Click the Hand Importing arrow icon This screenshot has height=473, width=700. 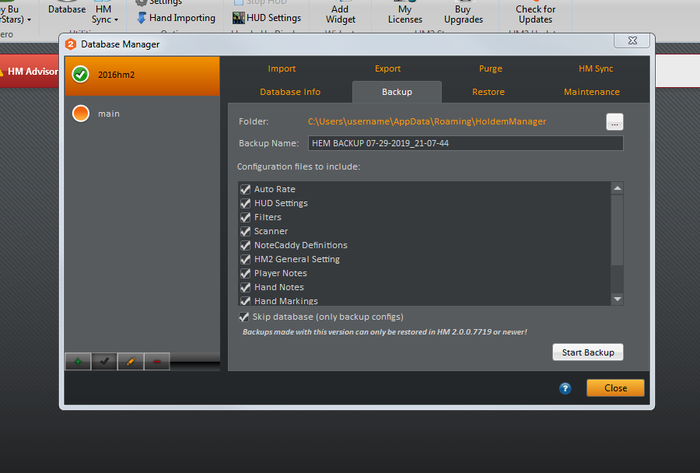142,18
